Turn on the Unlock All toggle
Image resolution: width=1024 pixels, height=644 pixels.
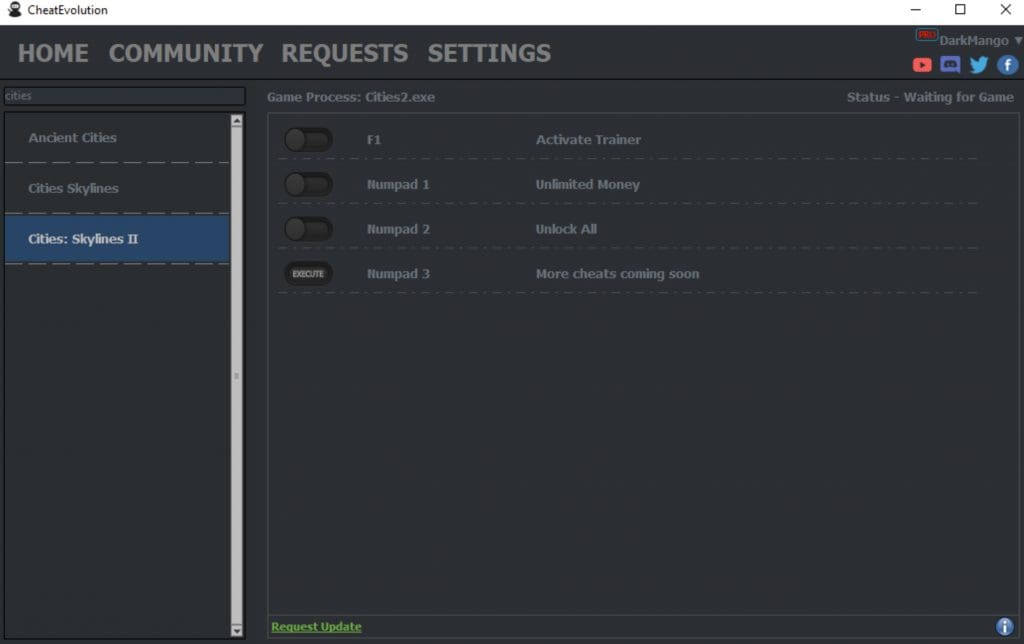point(308,229)
